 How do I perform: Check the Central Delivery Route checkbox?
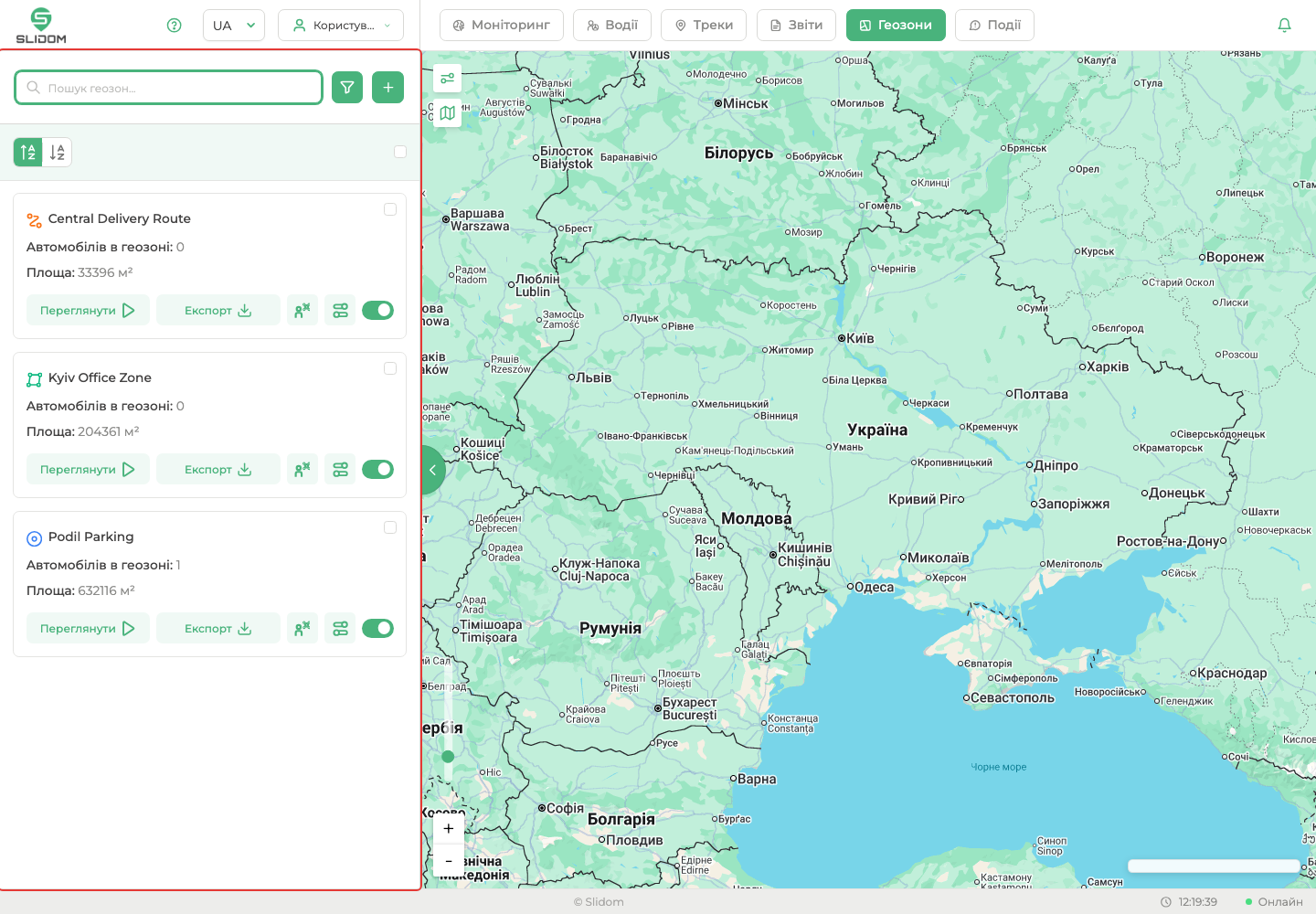pyautogui.click(x=390, y=209)
